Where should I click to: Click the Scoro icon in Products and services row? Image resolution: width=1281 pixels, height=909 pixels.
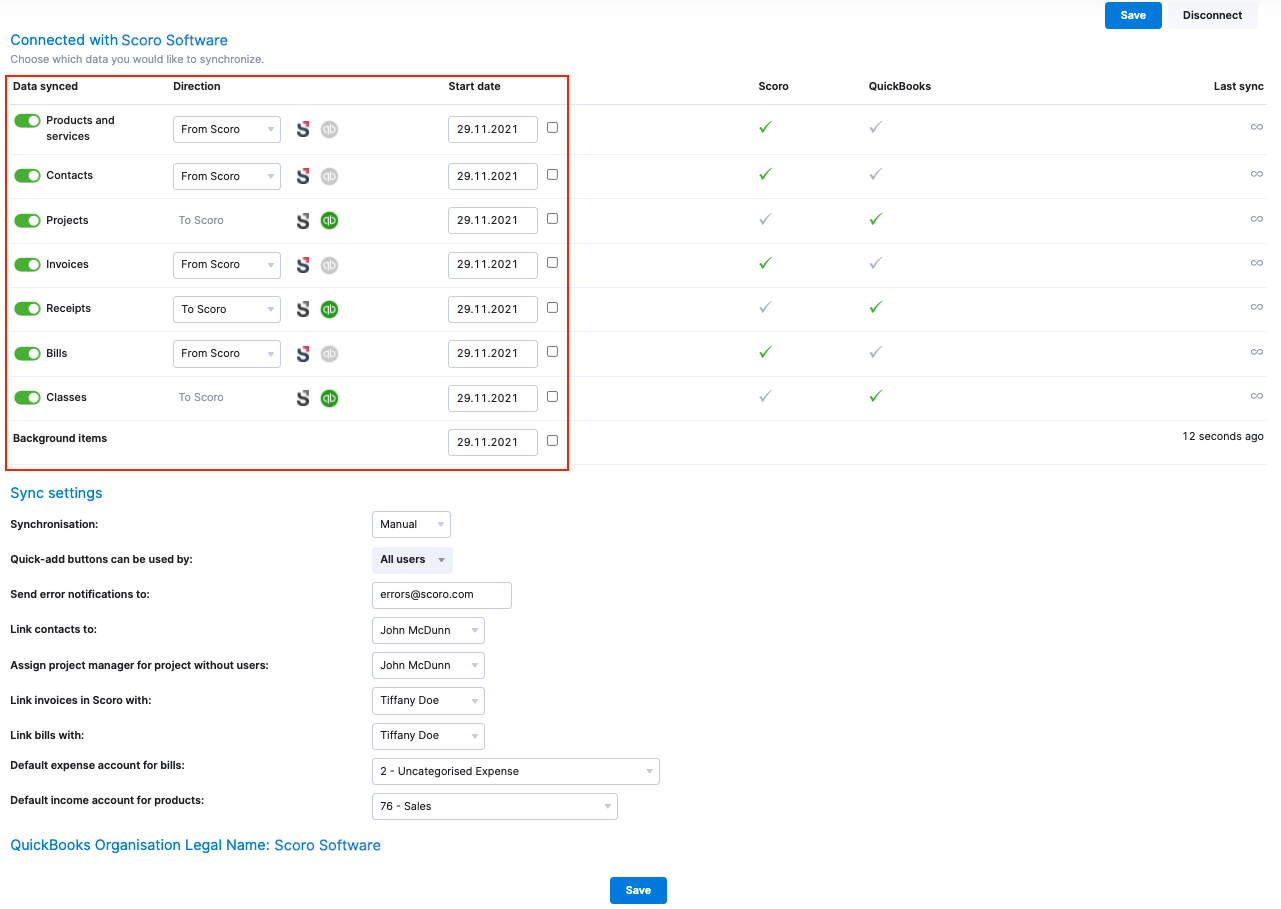coord(303,128)
